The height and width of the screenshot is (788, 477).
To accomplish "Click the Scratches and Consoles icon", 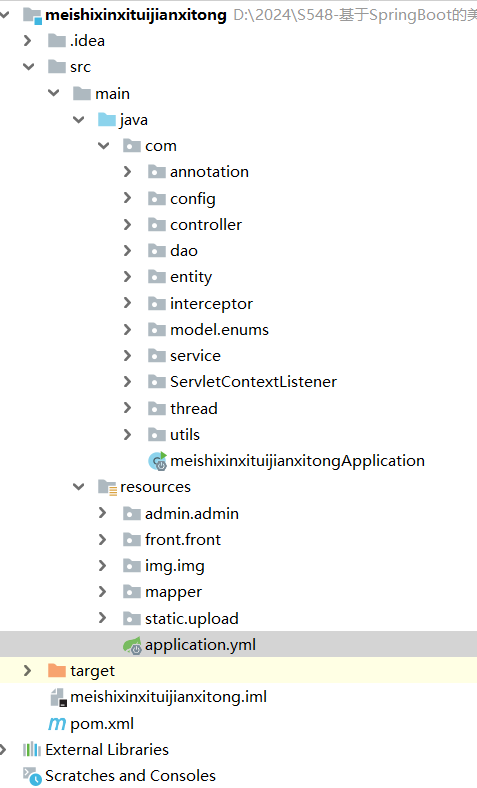I will (32, 776).
